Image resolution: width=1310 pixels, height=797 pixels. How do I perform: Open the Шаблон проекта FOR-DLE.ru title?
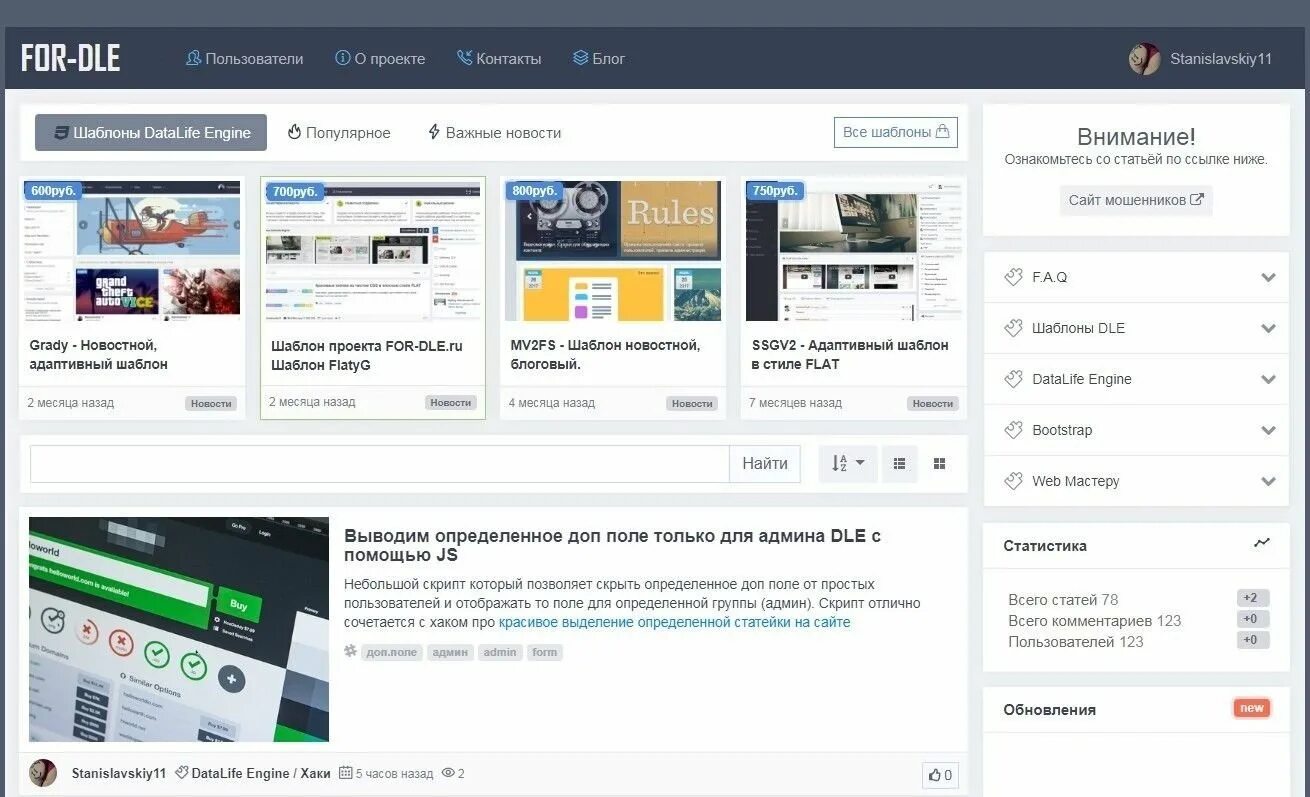(x=367, y=356)
